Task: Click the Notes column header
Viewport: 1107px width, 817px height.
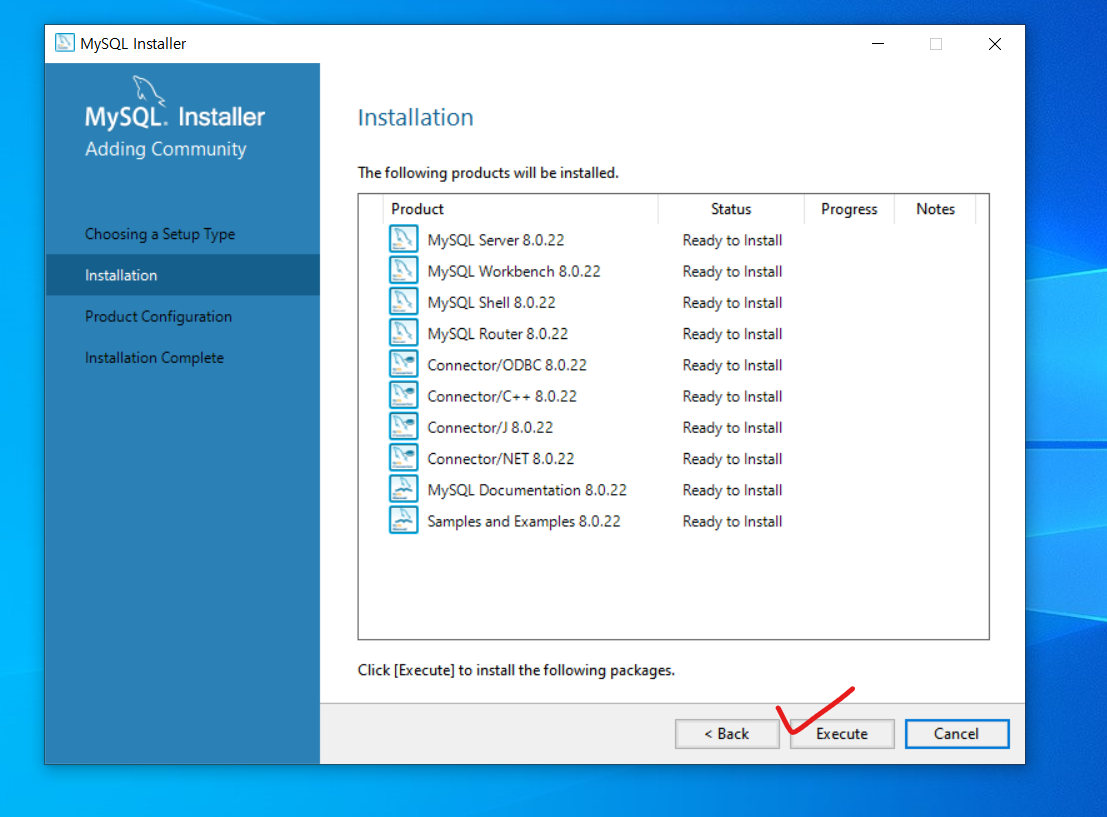Action: tap(935, 209)
